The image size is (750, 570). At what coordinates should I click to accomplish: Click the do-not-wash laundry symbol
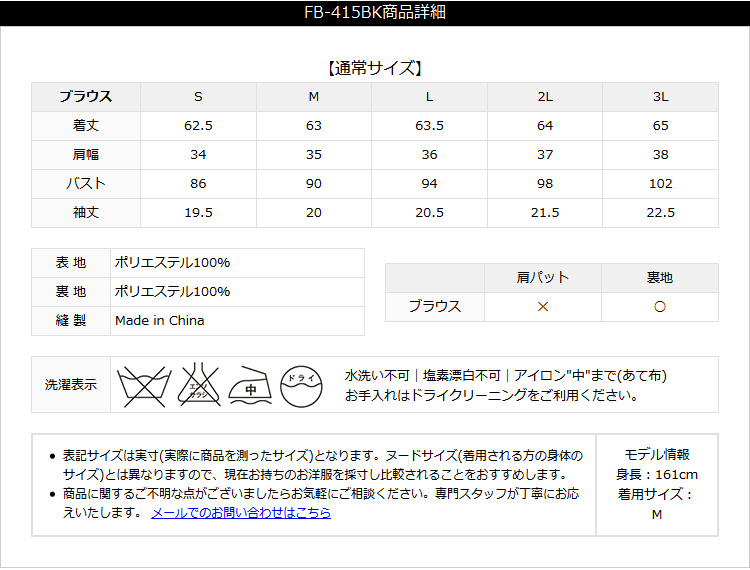coord(143,385)
